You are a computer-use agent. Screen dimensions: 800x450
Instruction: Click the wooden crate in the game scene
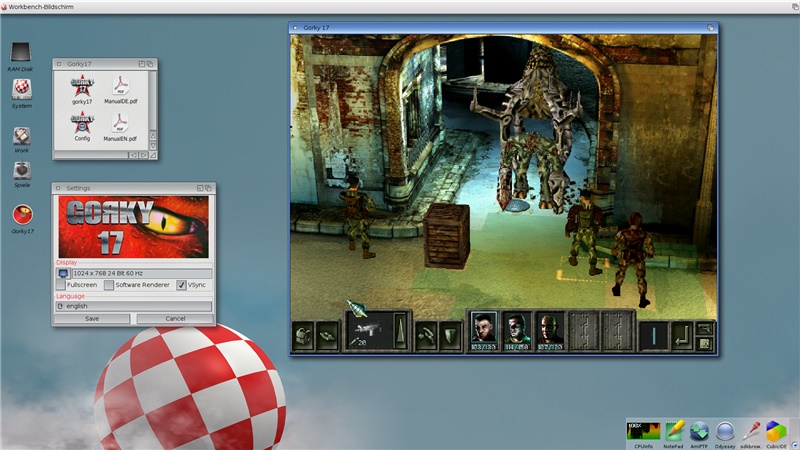pyautogui.click(x=447, y=235)
